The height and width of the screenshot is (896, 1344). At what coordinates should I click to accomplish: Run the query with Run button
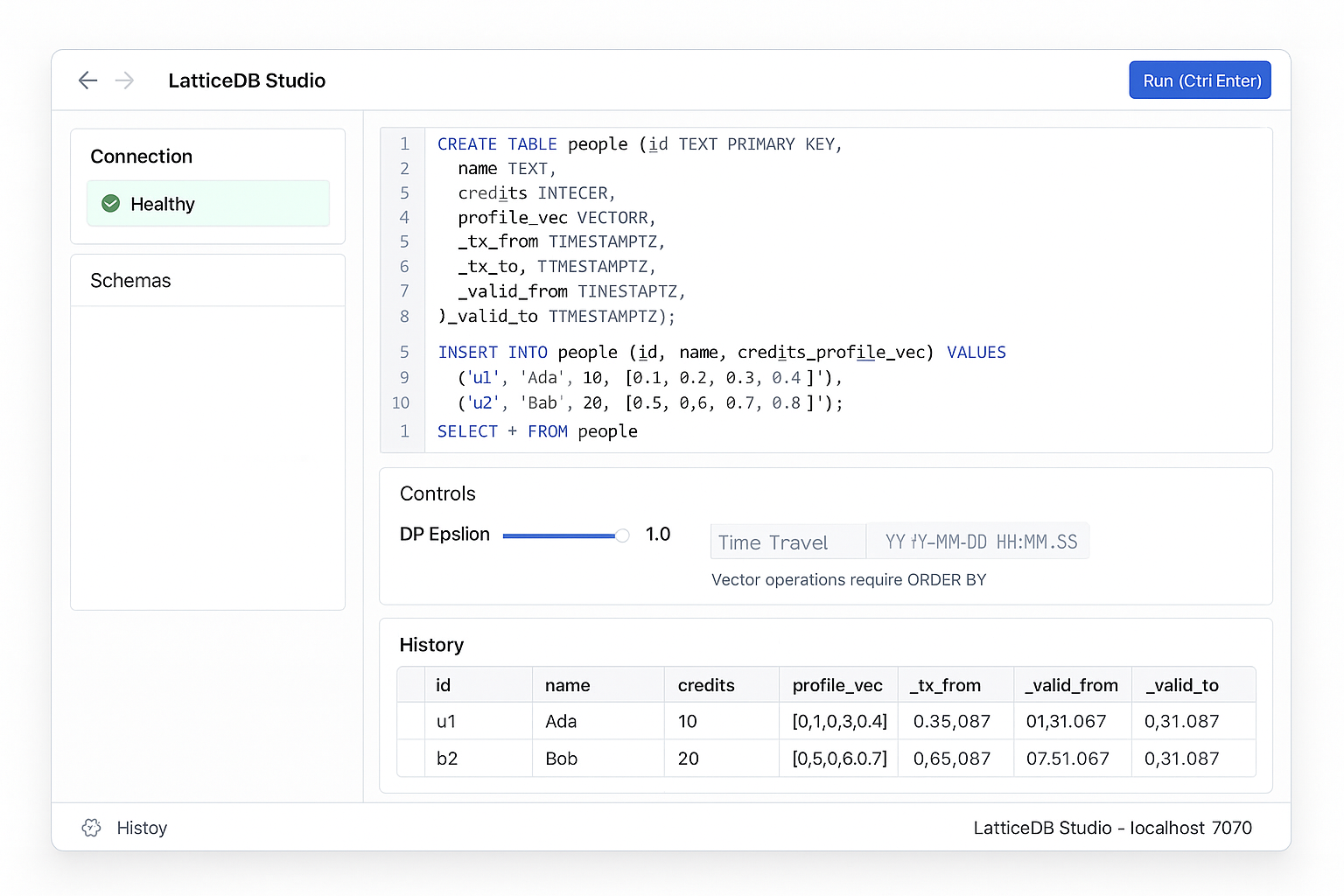coord(1200,80)
